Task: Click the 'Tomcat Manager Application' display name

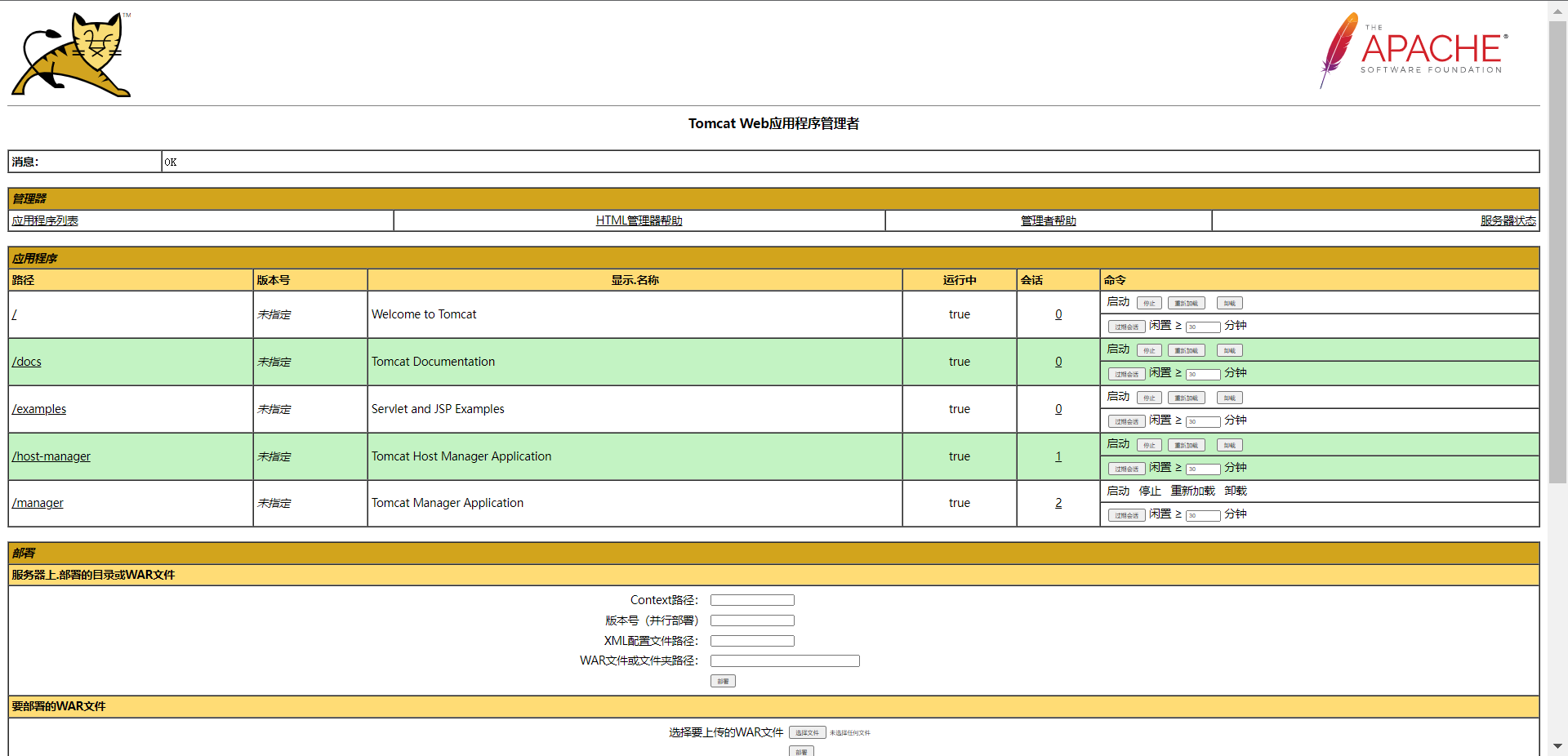Action: [448, 503]
